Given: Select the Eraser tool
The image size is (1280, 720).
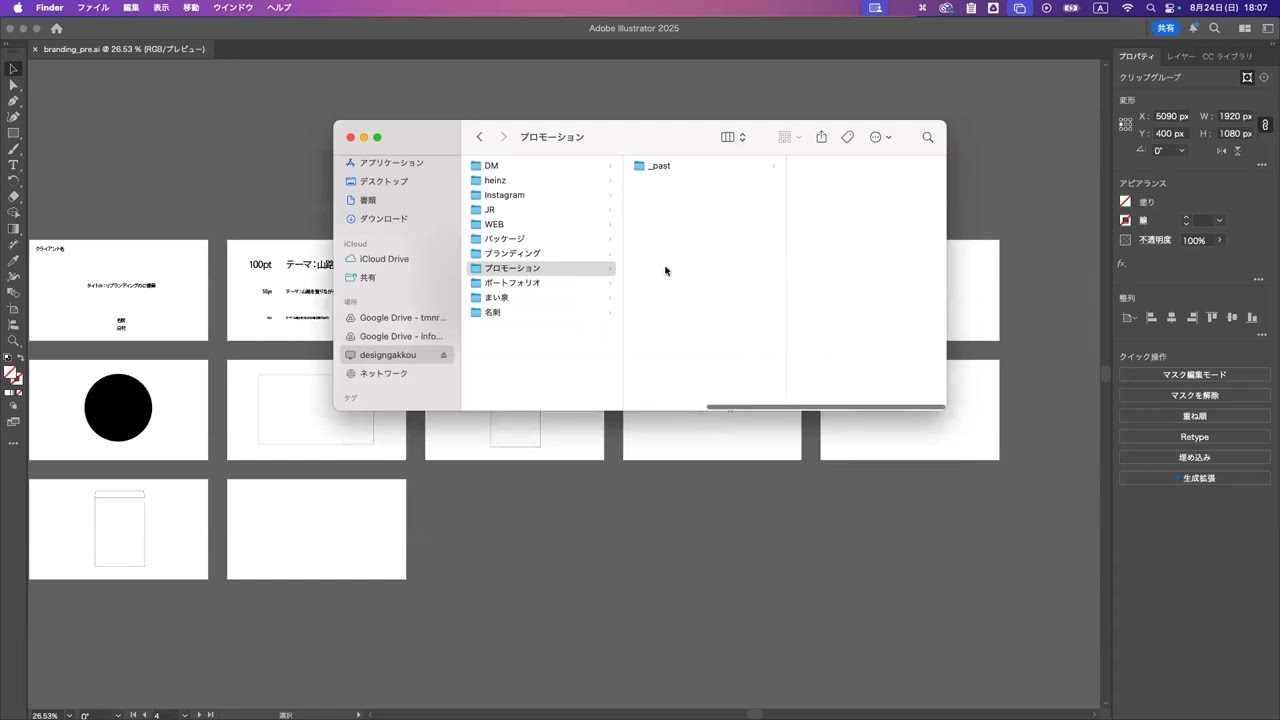Looking at the screenshot, I should pyautogui.click(x=13, y=197).
